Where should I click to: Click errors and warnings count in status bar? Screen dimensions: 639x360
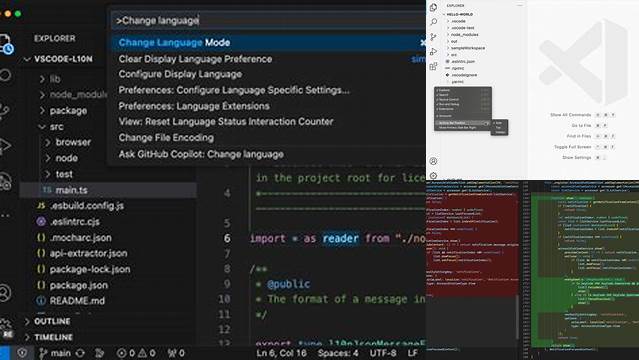(x=136, y=353)
